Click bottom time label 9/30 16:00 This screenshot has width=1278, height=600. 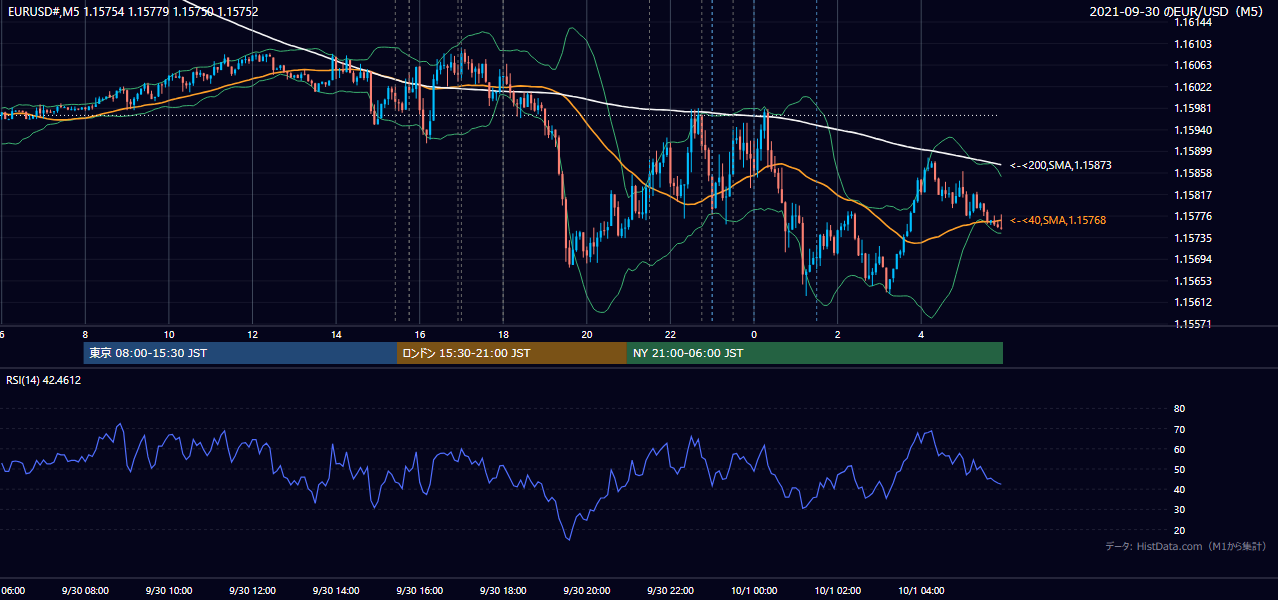[x=420, y=591]
